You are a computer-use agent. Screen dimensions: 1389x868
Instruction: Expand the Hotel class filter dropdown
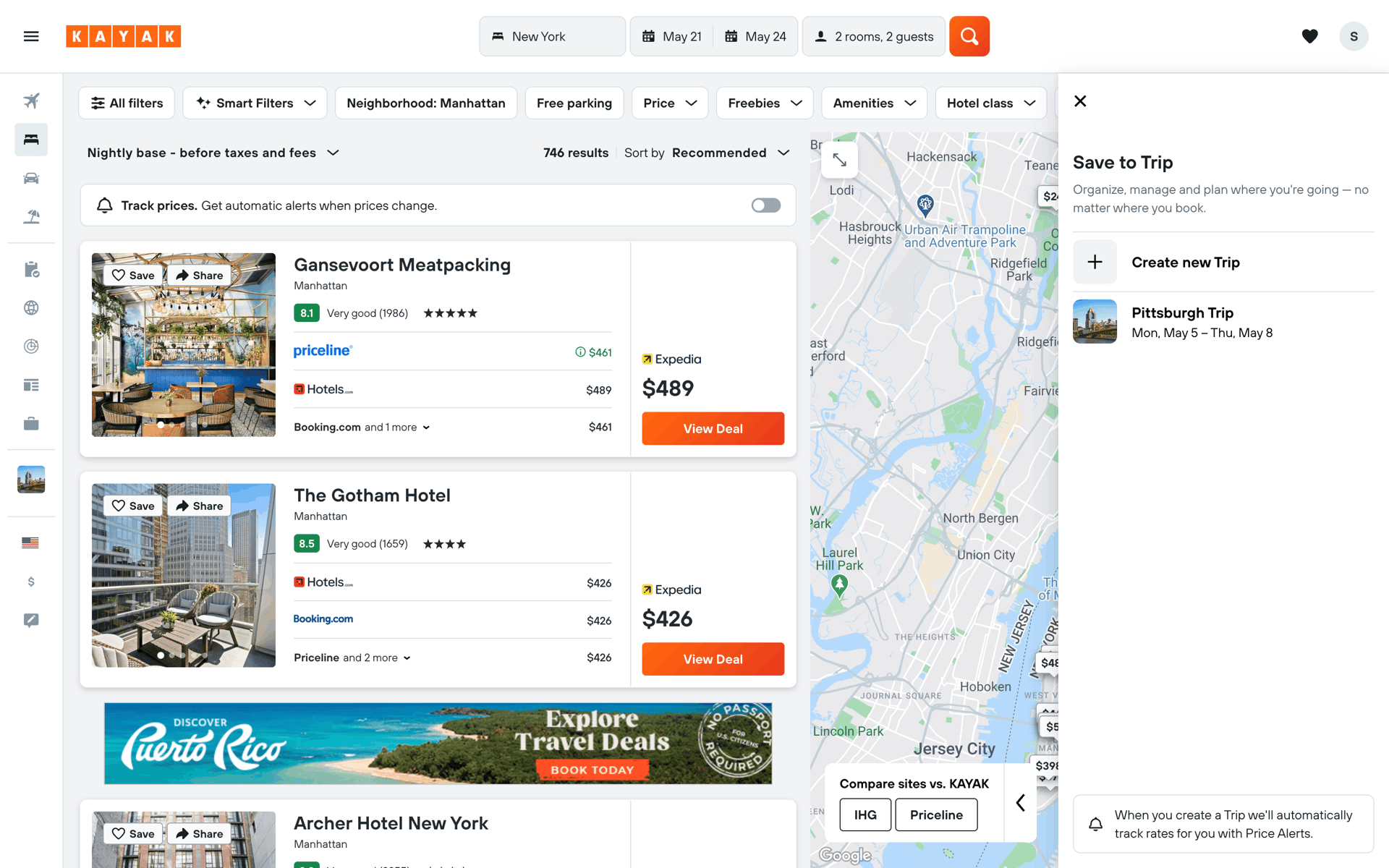991,103
